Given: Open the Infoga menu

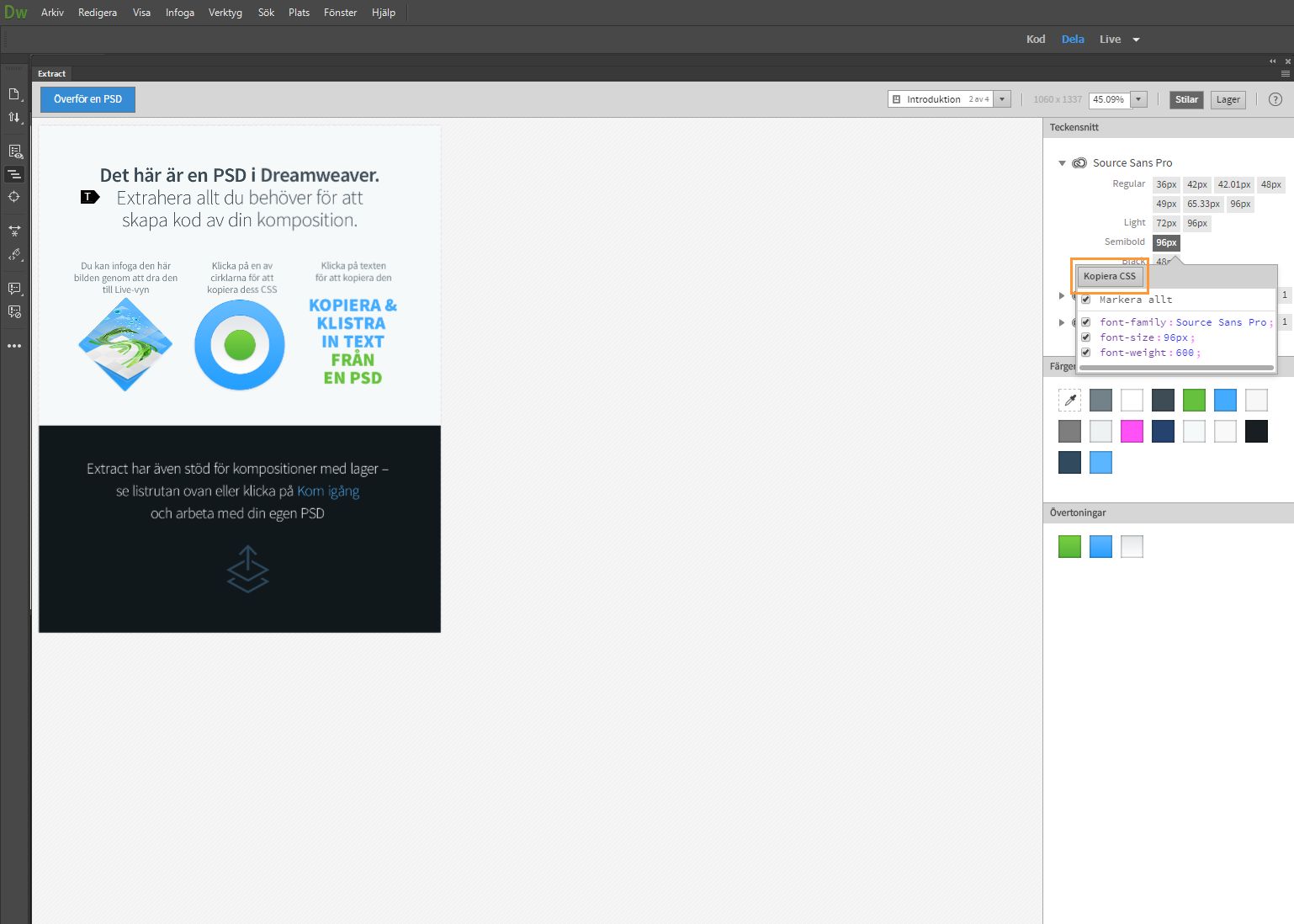Looking at the screenshot, I should coord(180,13).
